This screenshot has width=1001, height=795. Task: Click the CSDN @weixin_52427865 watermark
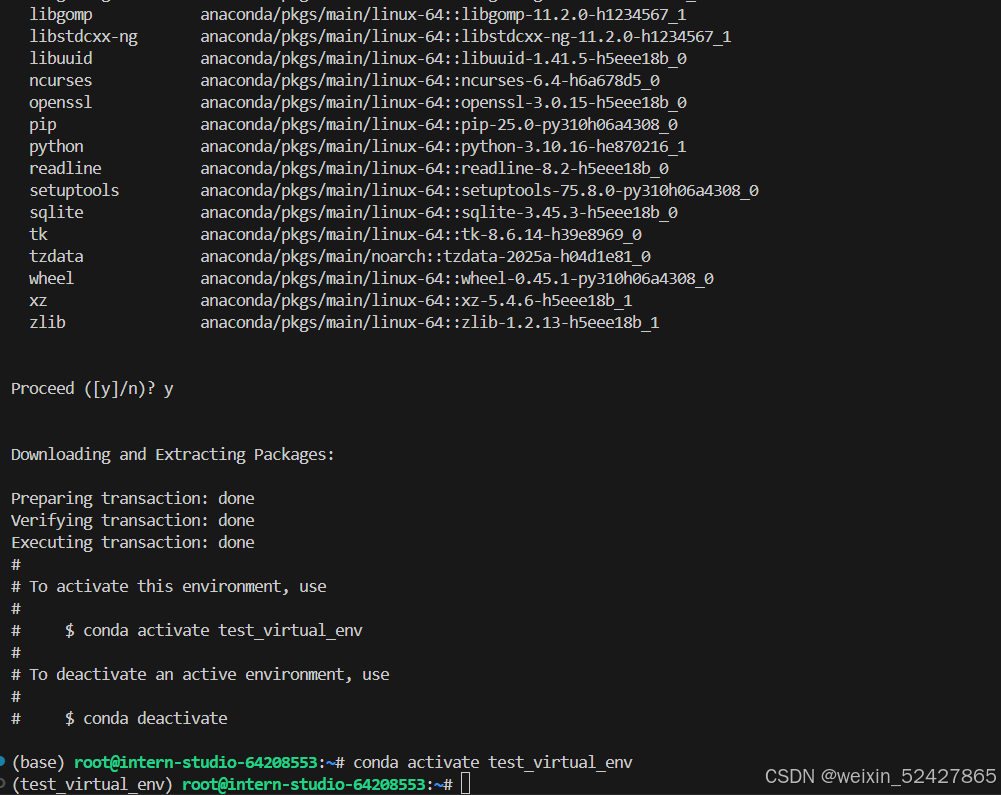880,776
